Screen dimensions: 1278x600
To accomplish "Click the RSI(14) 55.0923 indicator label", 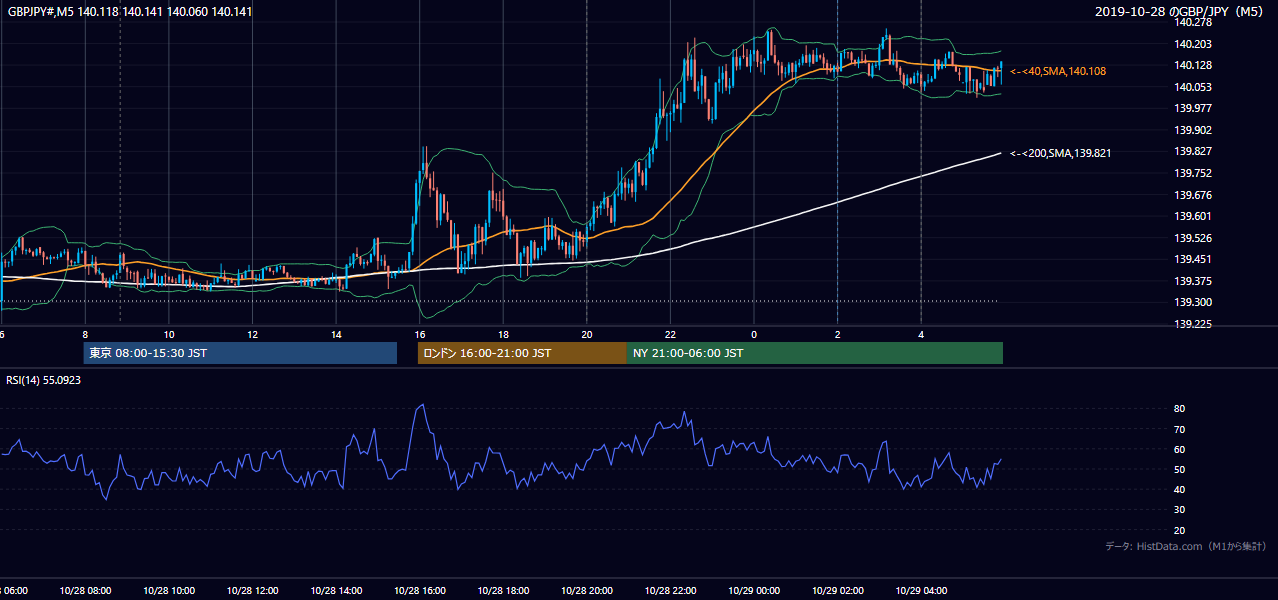I will click(x=45, y=380).
